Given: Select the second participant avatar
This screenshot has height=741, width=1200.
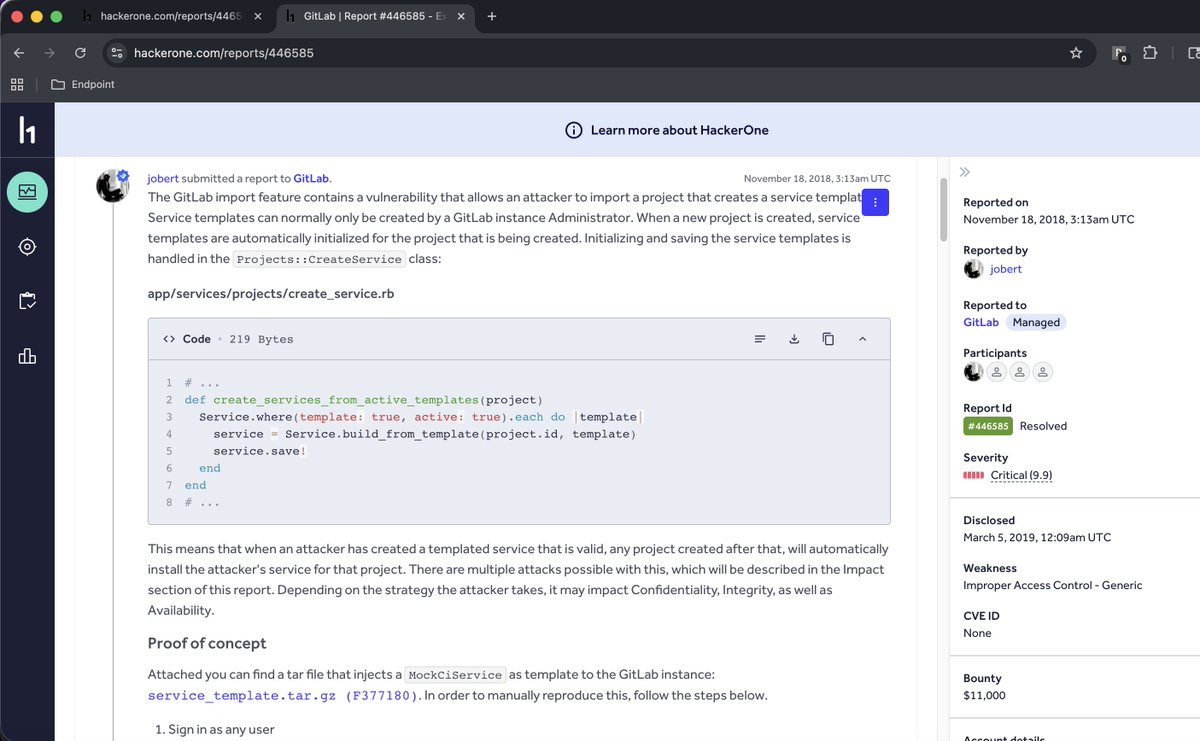Looking at the screenshot, I should (x=996, y=372).
